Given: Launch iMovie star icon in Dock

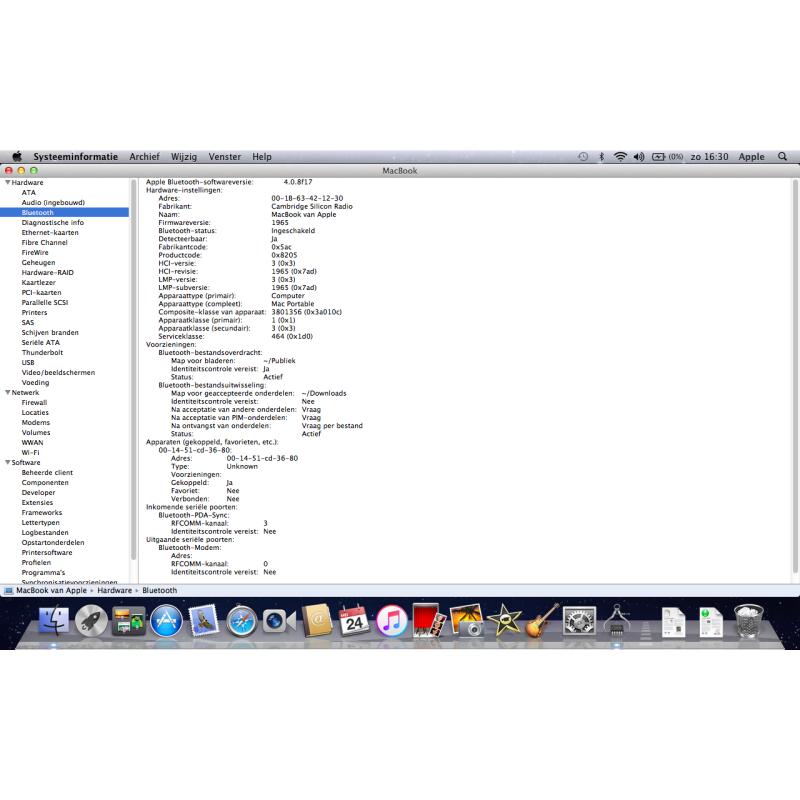Looking at the screenshot, I should pos(504,620).
